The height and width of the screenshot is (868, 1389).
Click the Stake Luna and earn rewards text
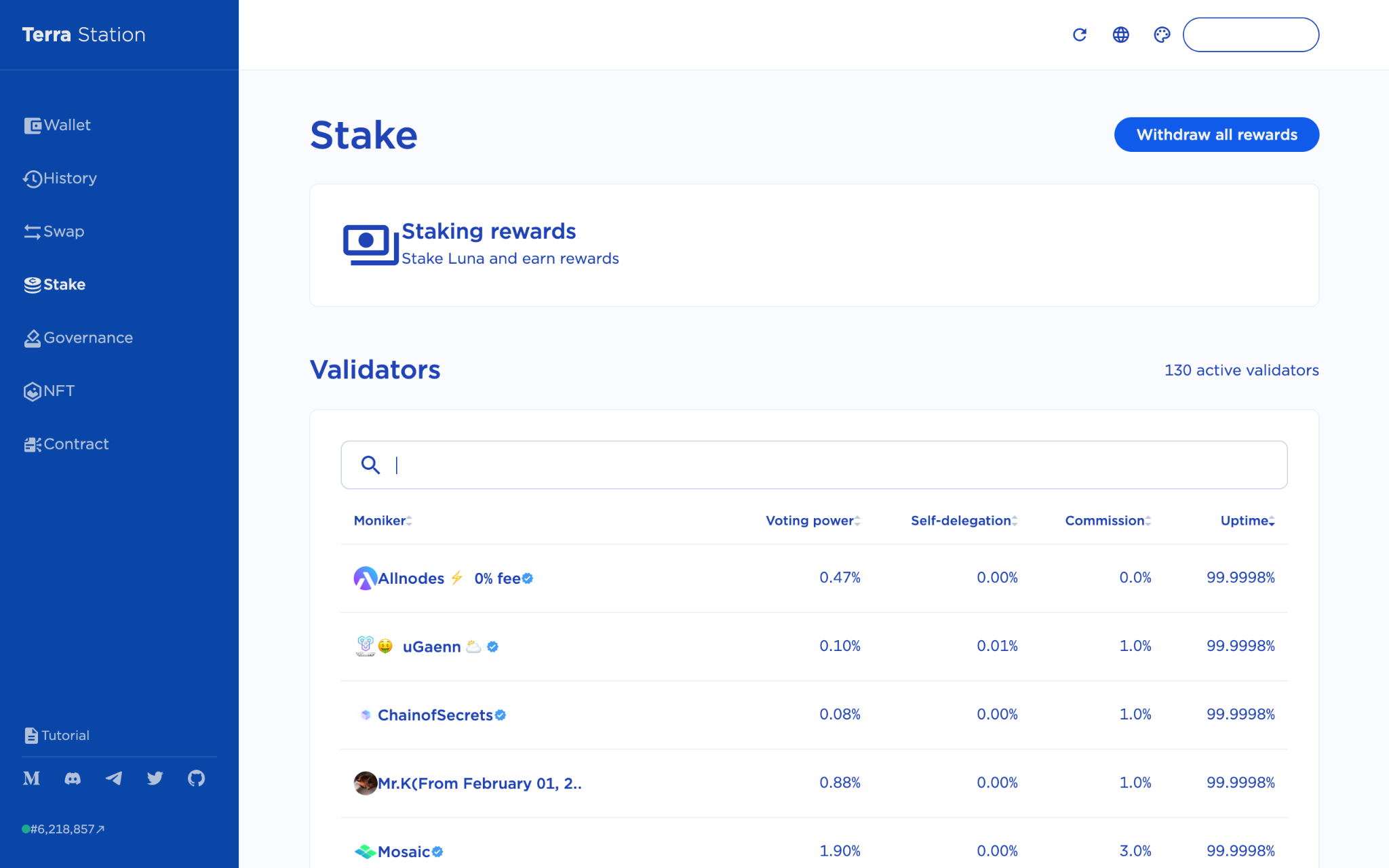510,258
